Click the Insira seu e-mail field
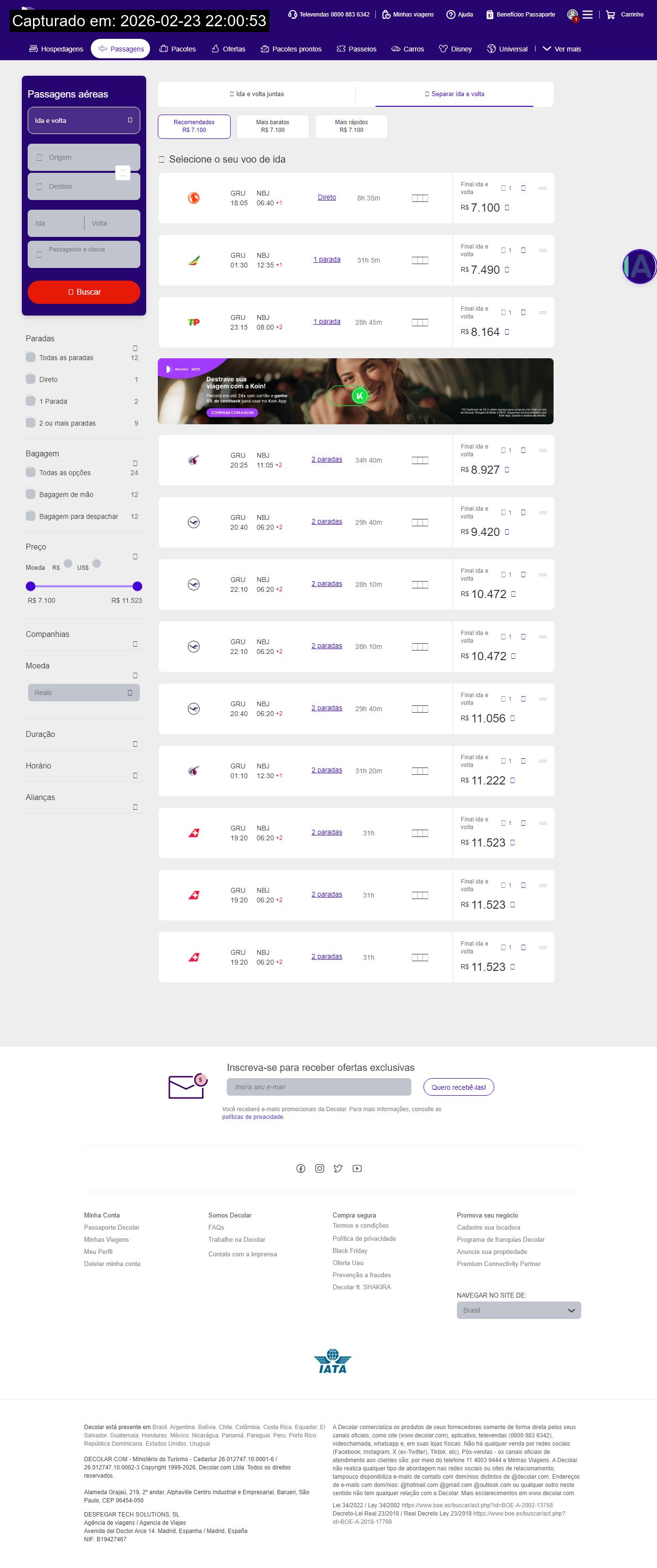The width and height of the screenshot is (657, 1568). (319, 1086)
